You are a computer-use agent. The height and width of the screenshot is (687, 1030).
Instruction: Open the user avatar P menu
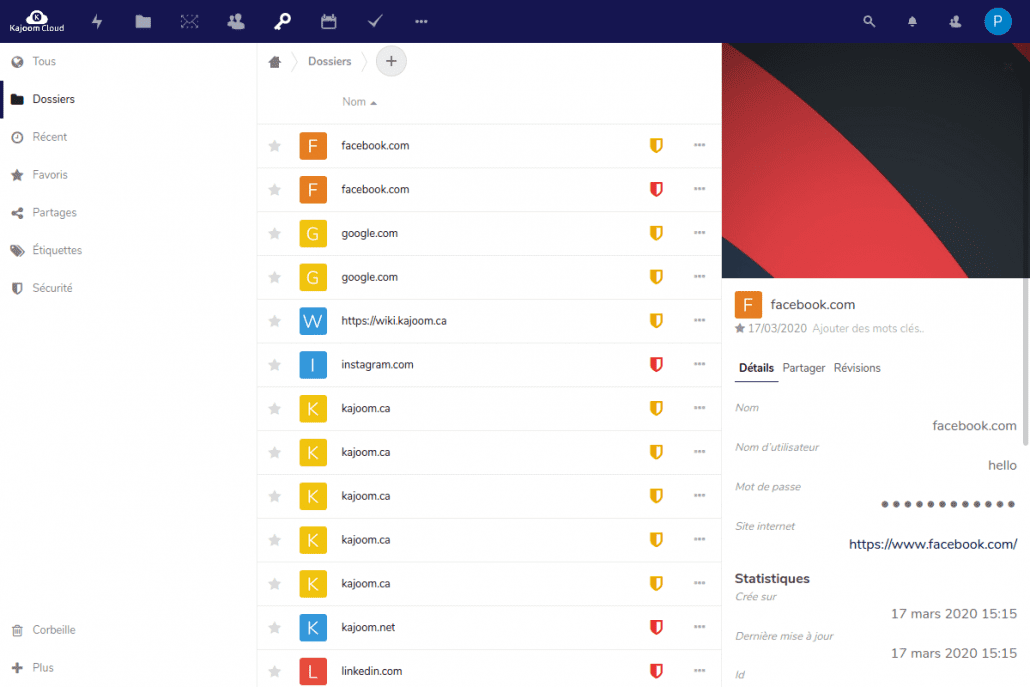click(997, 22)
